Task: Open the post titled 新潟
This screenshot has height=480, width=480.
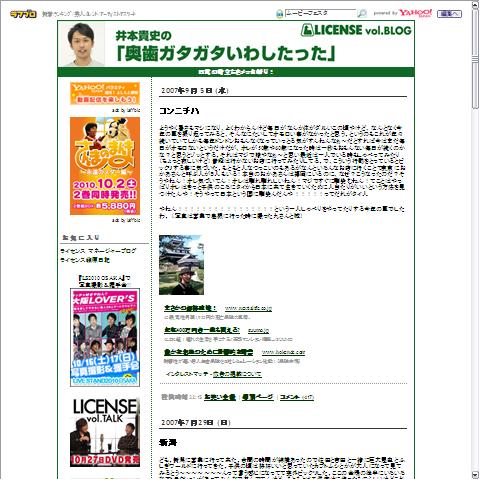Action: coord(168,443)
